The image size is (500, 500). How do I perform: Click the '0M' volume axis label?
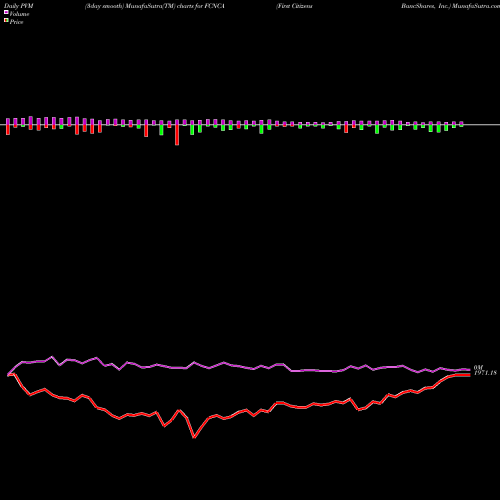pos(478,368)
